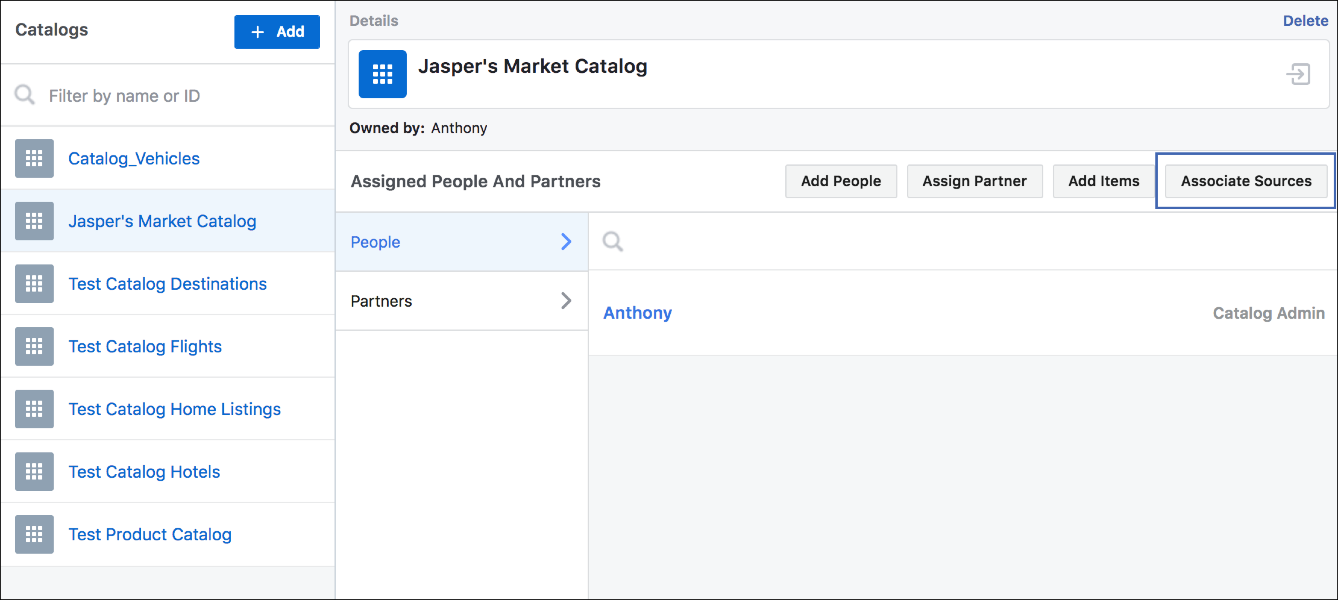
Task: Click the search magnifier in people panel
Action: [613, 241]
